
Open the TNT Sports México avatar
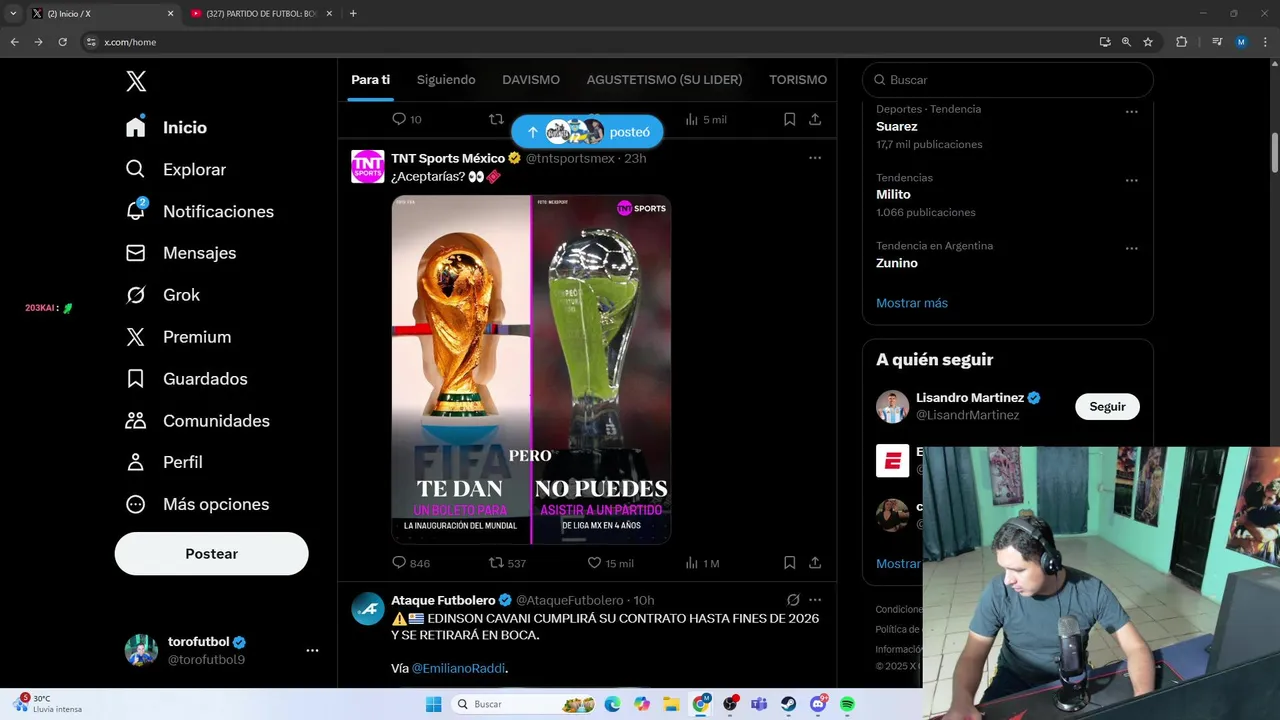[x=368, y=166]
